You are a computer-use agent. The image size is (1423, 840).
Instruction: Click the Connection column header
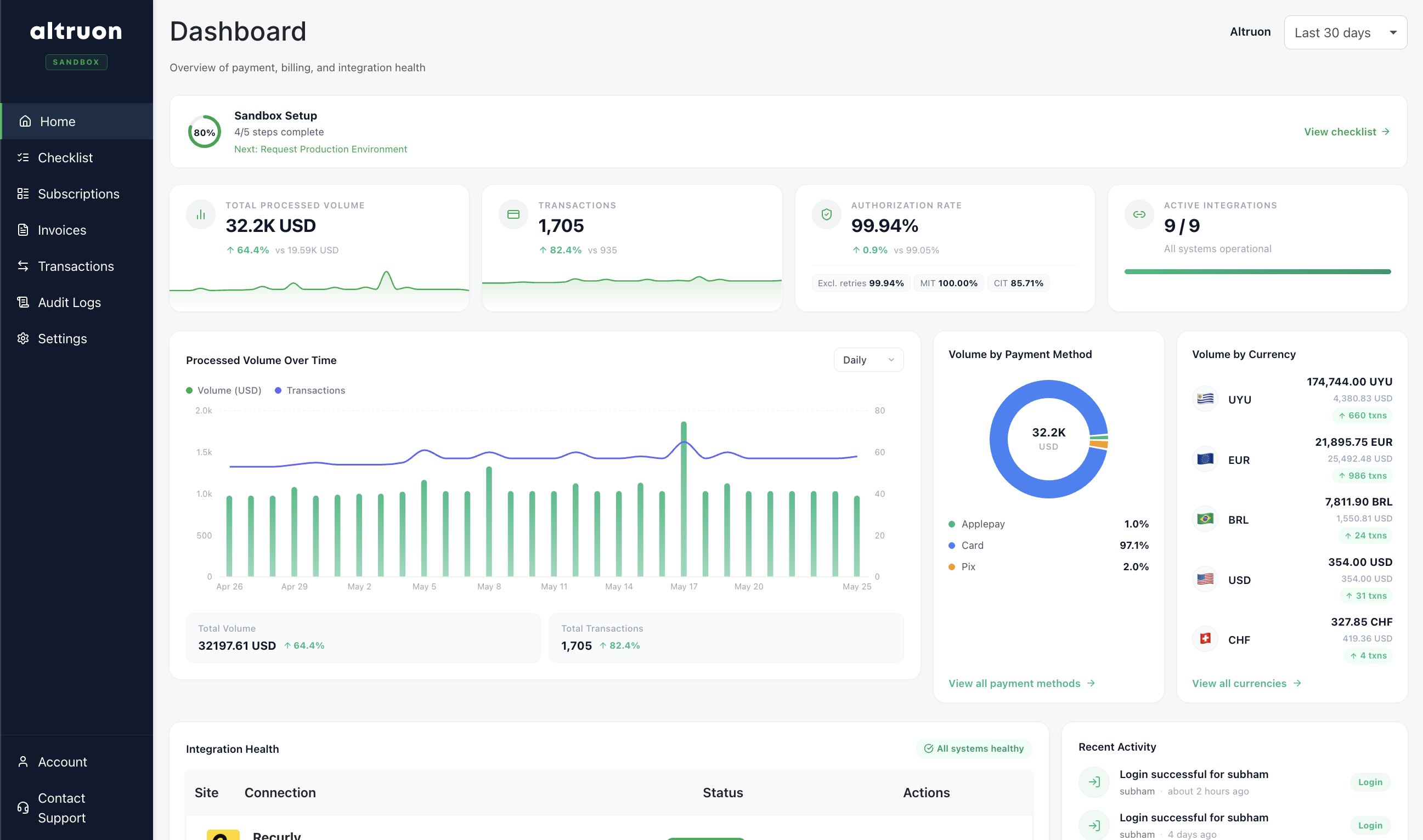280,792
